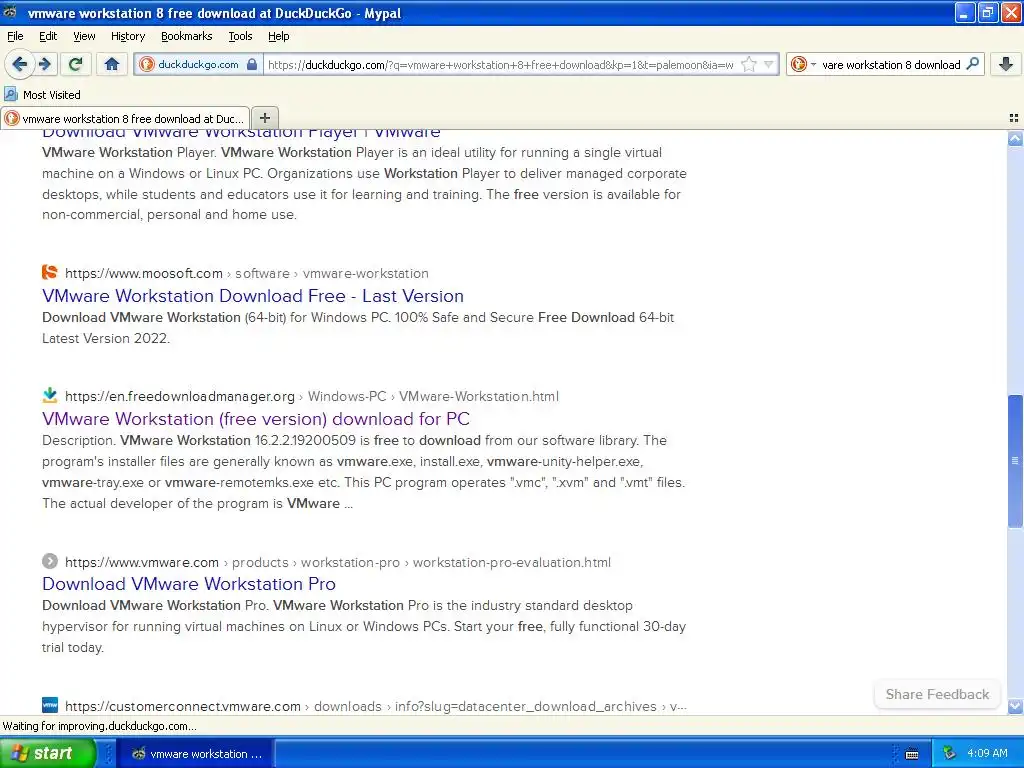Open a new tab with plus button
The width and height of the screenshot is (1024, 768).
click(264, 118)
